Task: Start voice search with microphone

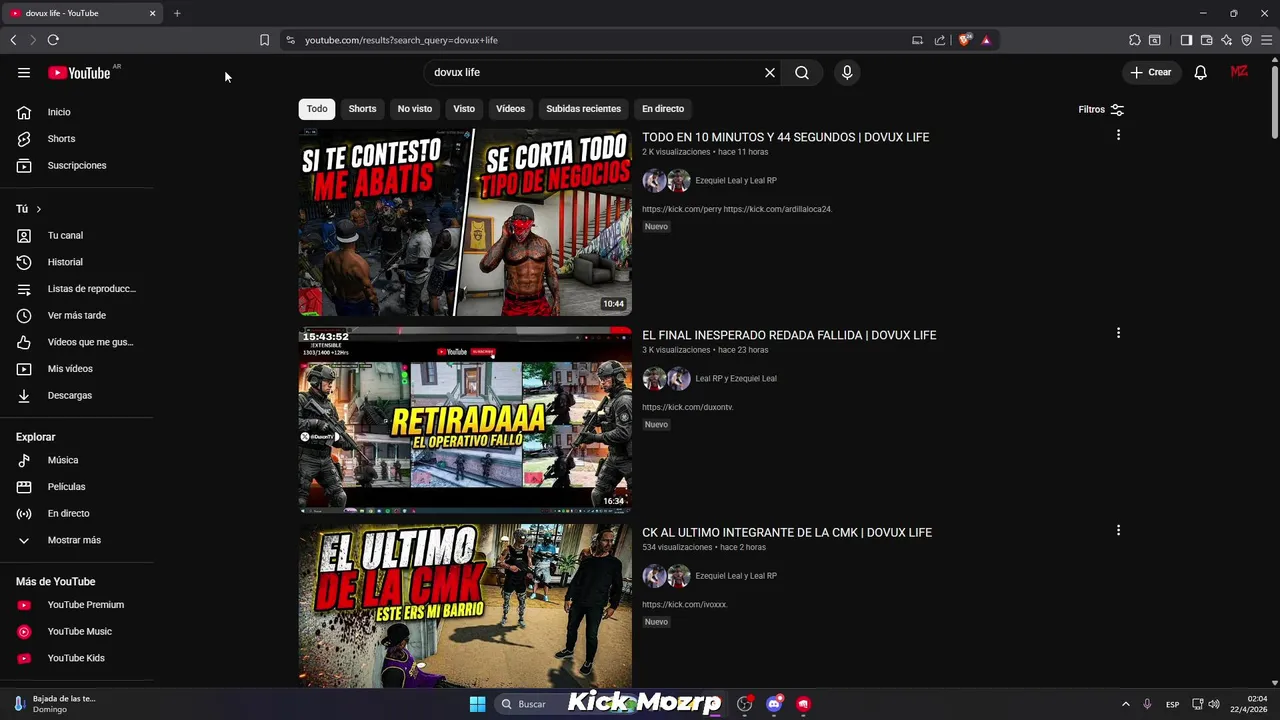Action: [x=847, y=73]
